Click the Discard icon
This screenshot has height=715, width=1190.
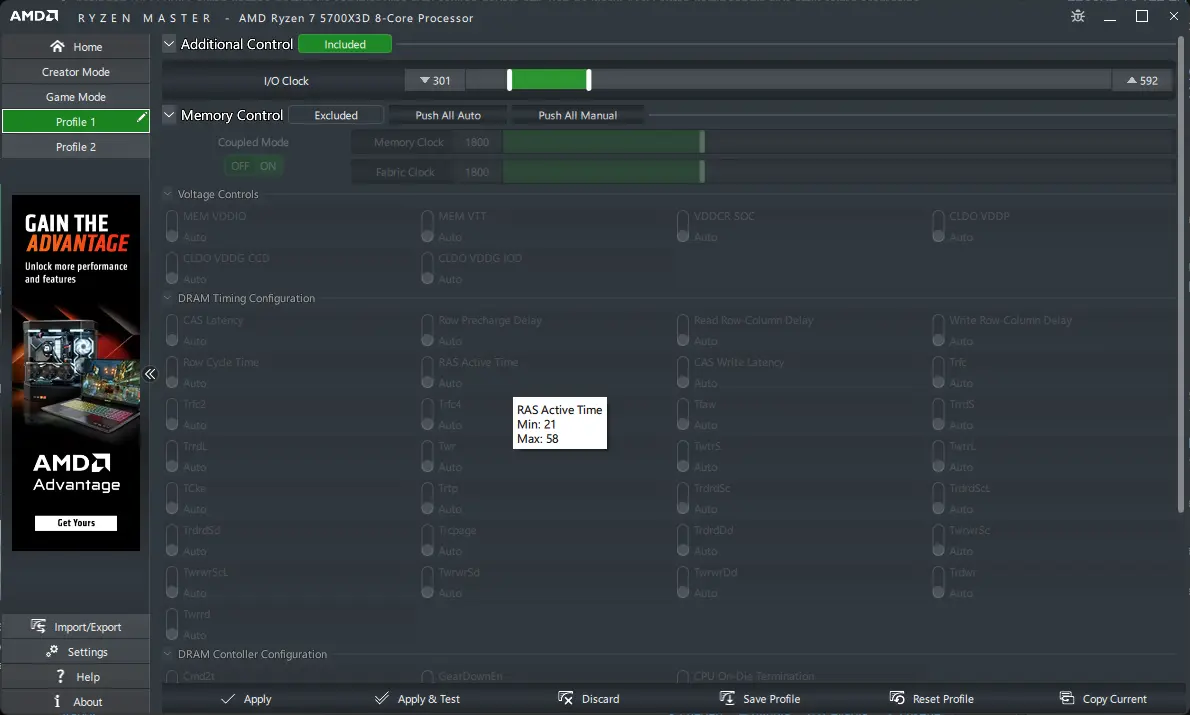tap(565, 698)
